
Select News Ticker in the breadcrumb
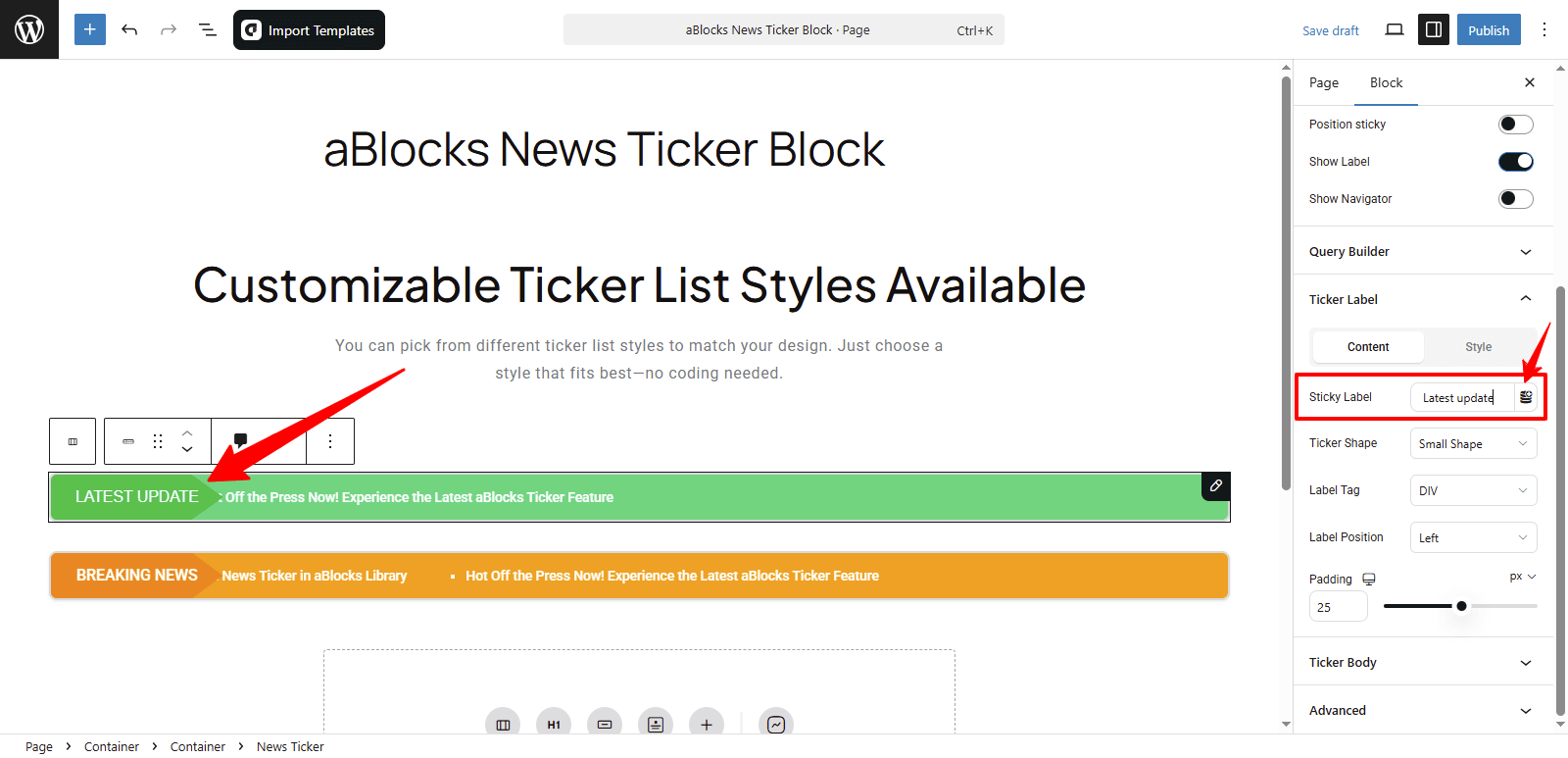click(290, 746)
